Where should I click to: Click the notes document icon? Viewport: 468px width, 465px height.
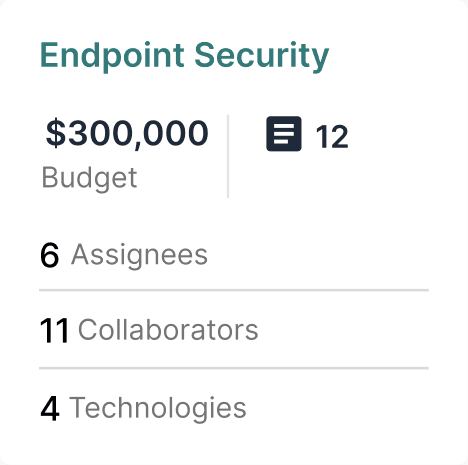point(284,134)
